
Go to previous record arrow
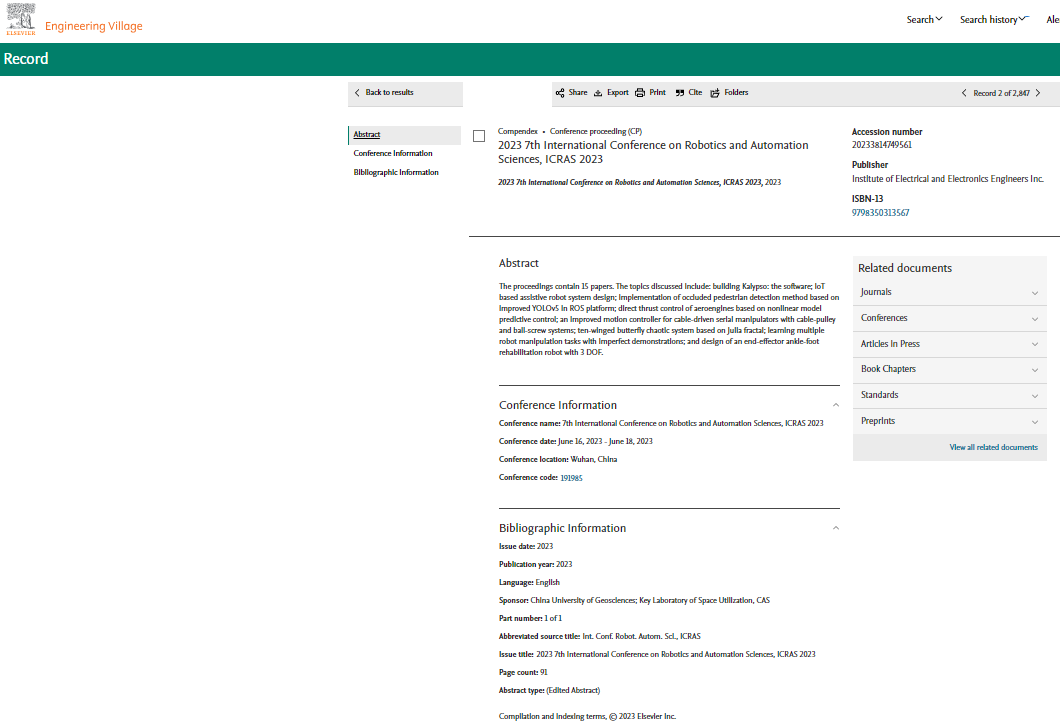(964, 93)
